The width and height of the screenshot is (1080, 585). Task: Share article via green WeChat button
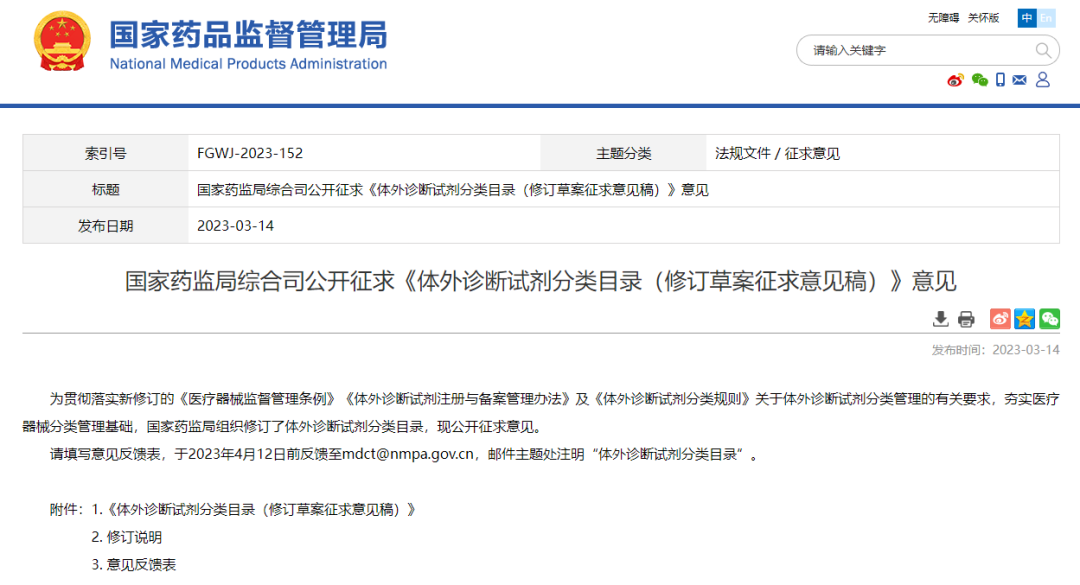1049,319
